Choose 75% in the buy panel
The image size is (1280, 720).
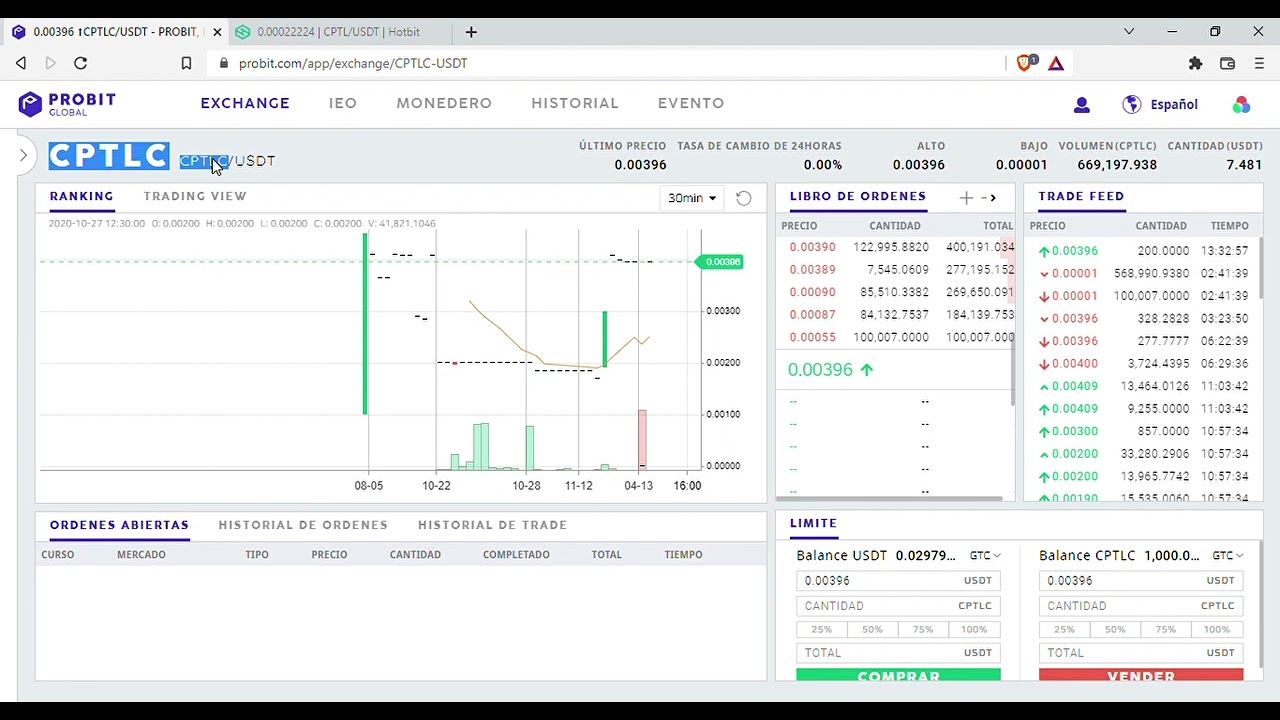point(923,629)
